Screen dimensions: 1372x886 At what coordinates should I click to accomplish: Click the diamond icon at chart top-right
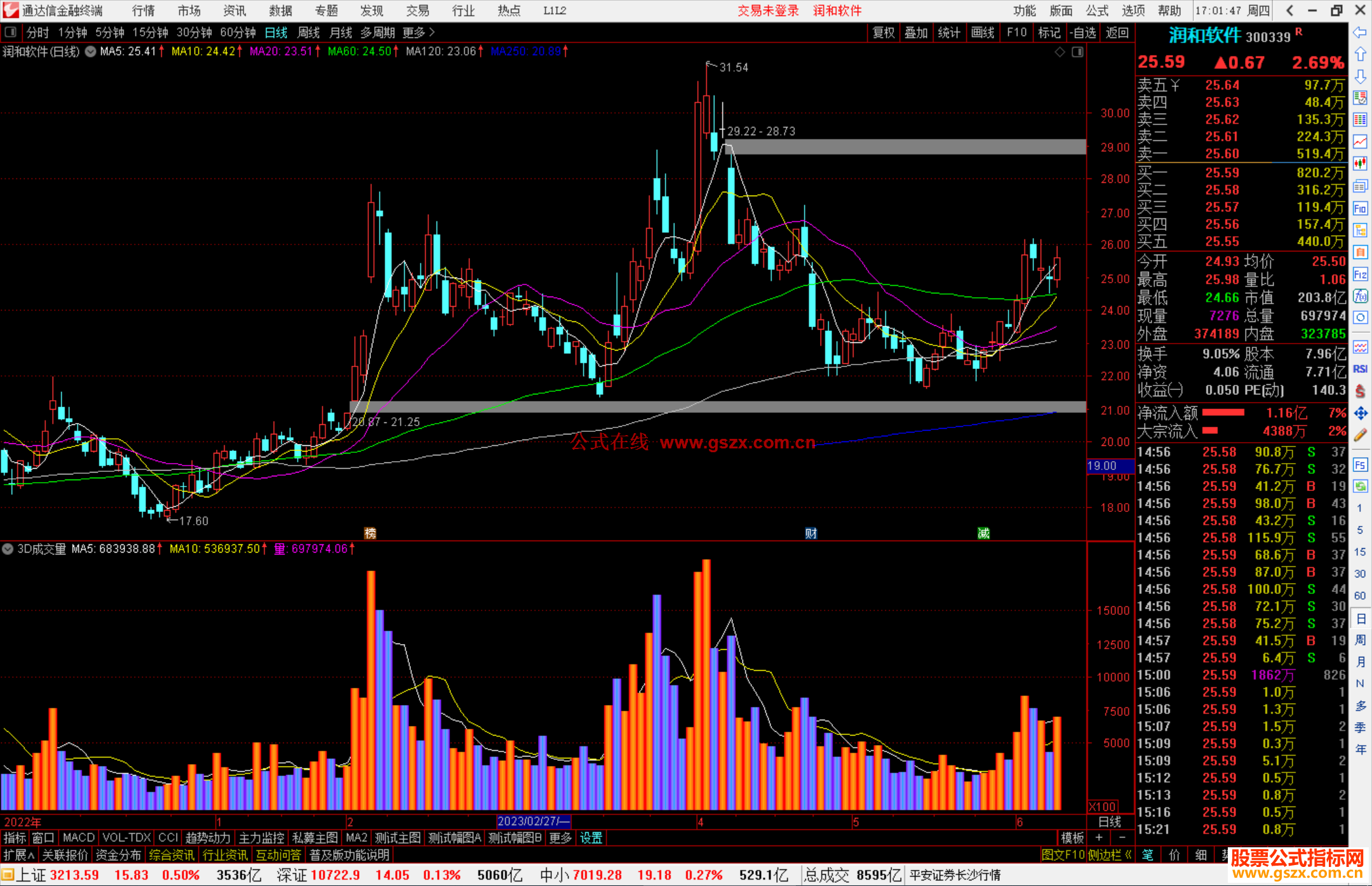pyautogui.click(x=1060, y=52)
